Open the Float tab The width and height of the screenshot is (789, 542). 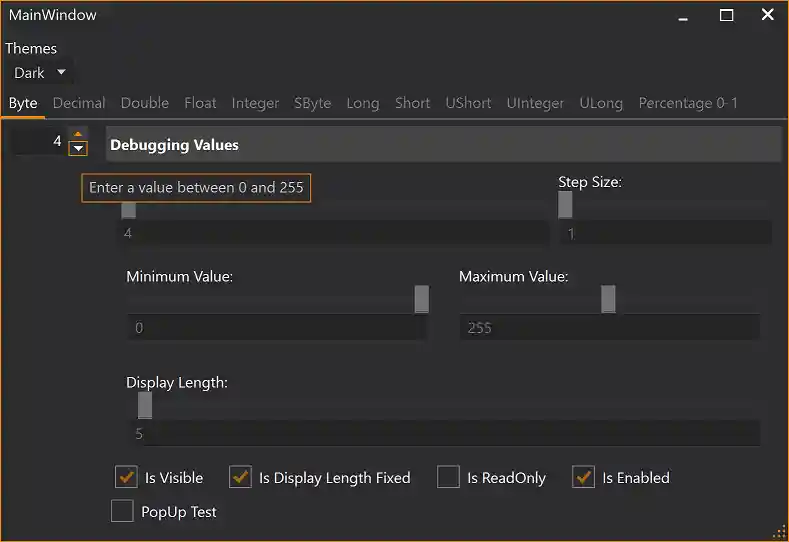[x=200, y=103]
